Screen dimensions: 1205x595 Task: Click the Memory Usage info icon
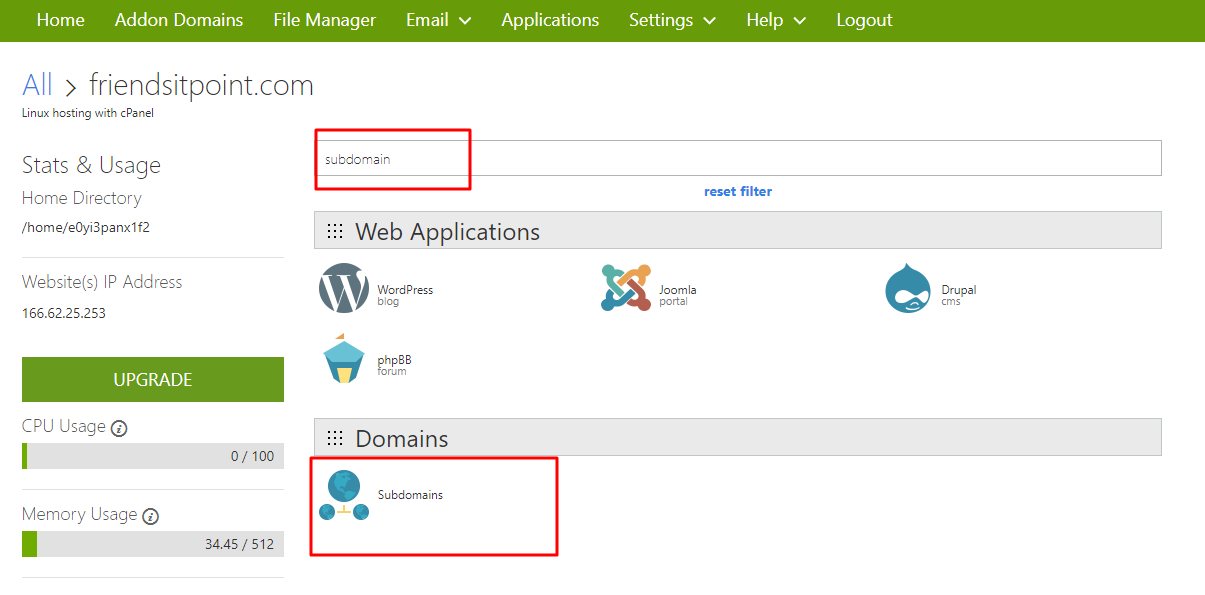[151, 516]
